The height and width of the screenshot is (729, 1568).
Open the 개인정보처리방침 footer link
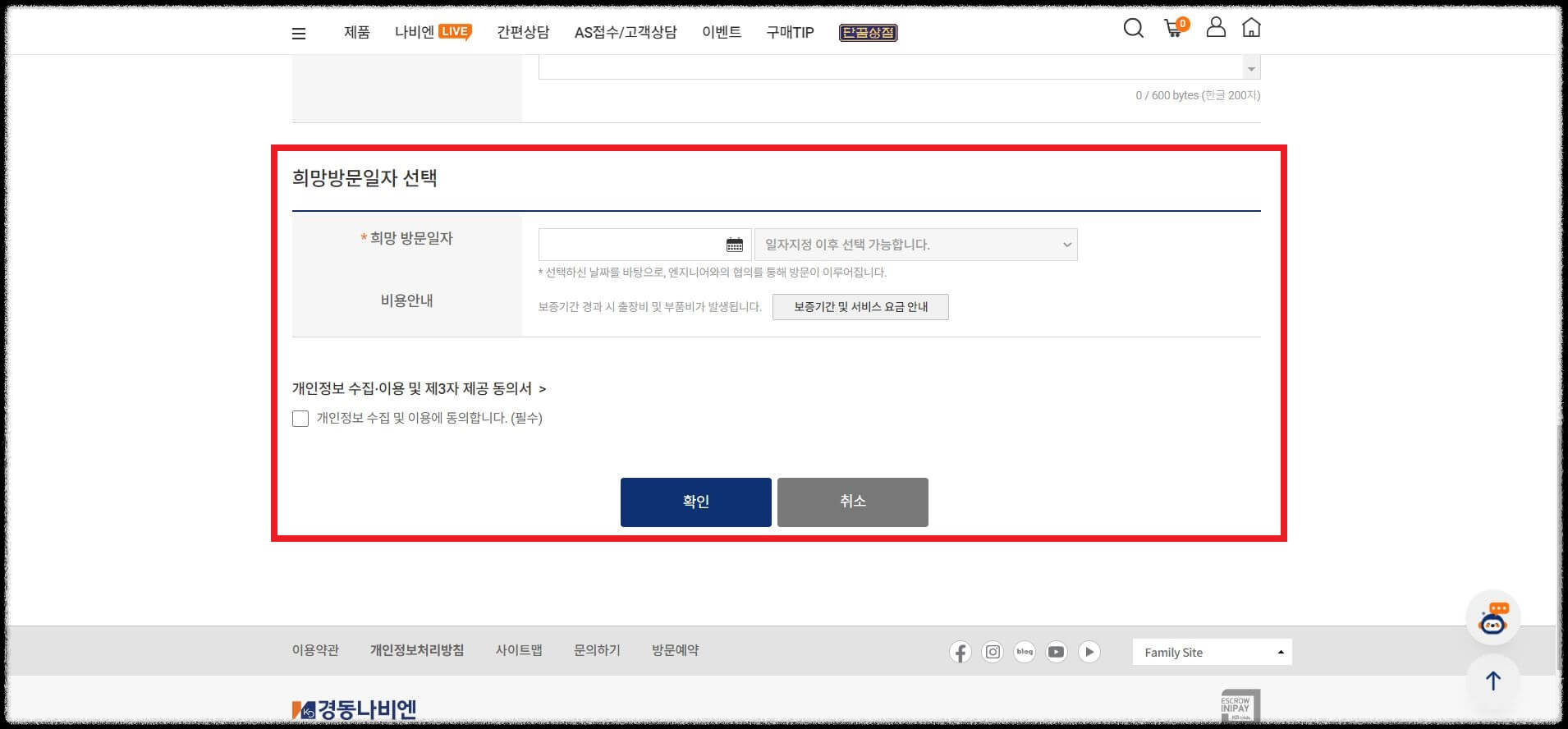[x=417, y=650]
